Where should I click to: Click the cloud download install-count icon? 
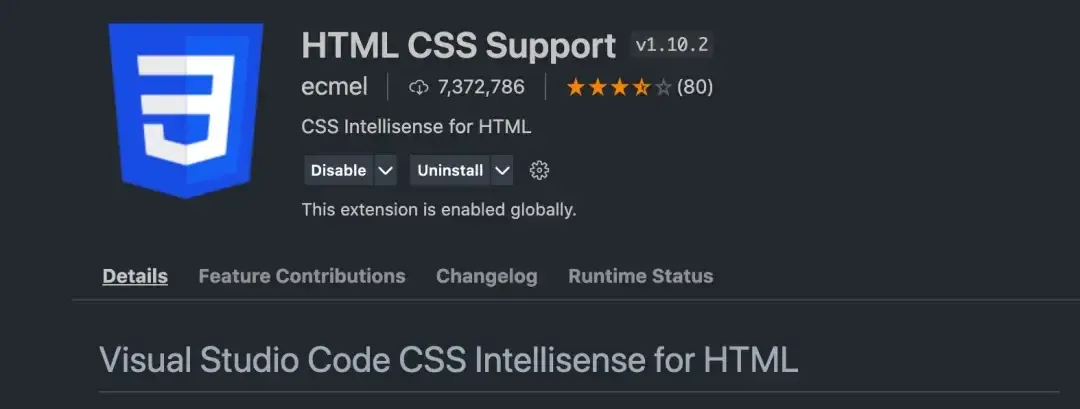(x=419, y=87)
